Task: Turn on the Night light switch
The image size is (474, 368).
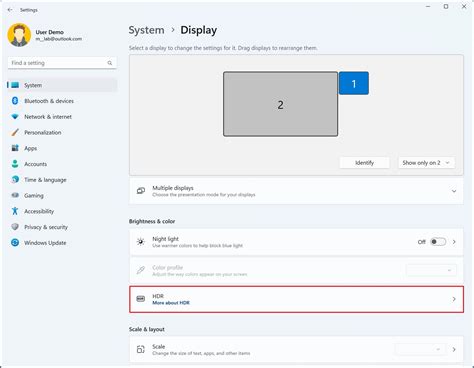Action: 438,242
